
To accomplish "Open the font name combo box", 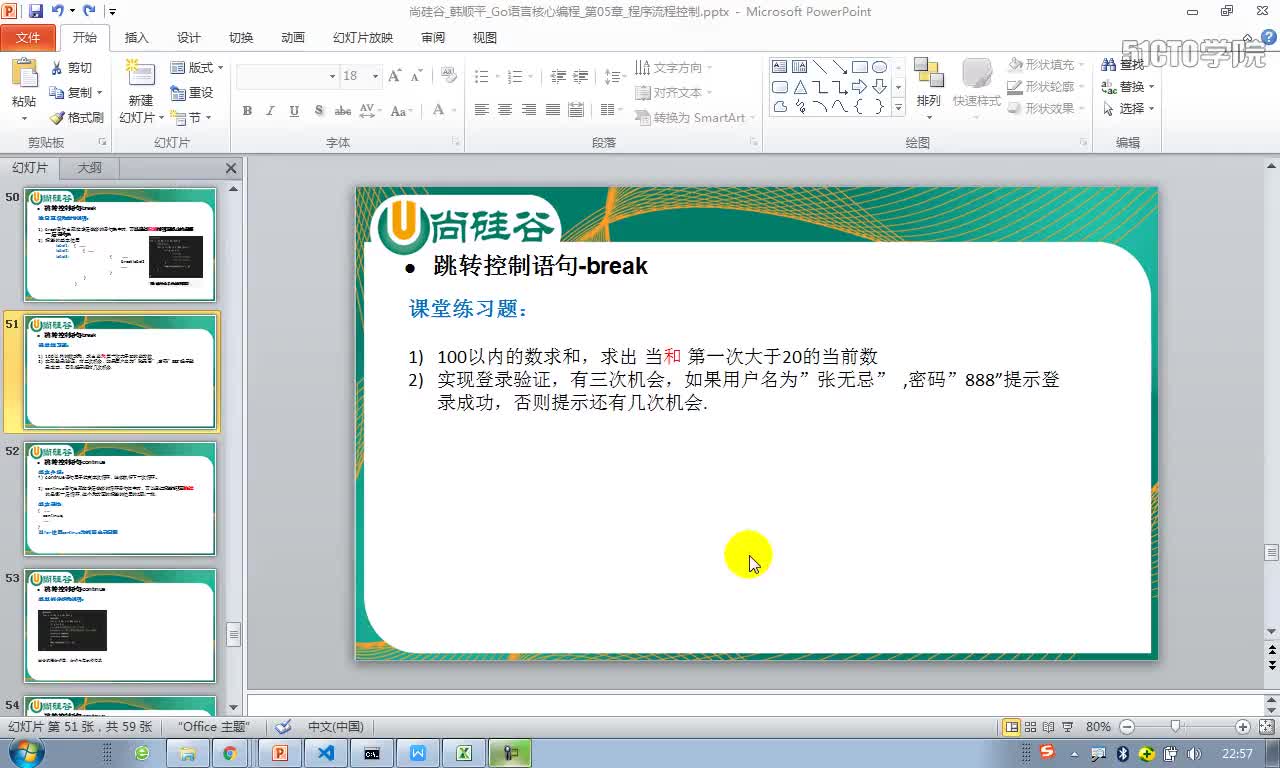I will (x=288, y=76).
